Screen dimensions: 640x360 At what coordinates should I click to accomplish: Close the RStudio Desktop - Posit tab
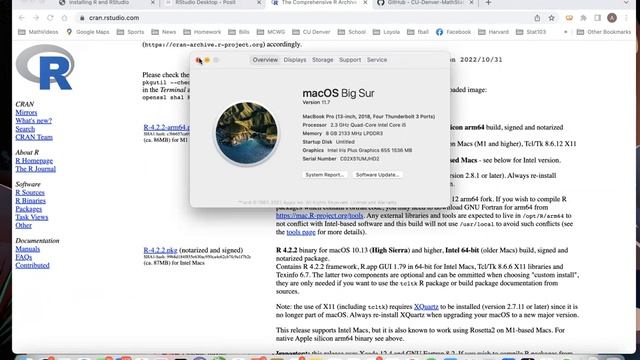[x=259, y=3]
